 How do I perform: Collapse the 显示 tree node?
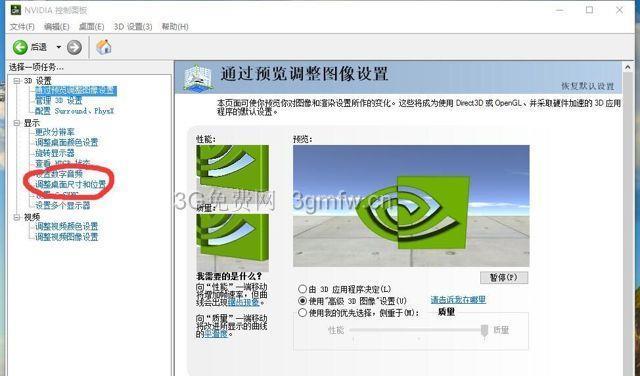[x=17, y=122]
